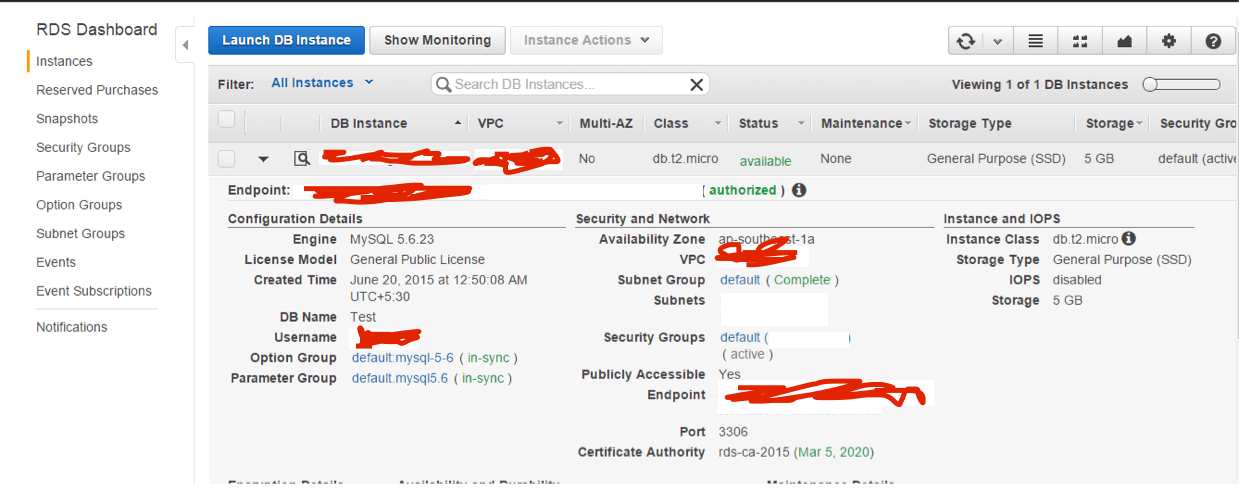Open the default.mysql5.6 parameter group link
This screenshot has width=1239, height=492.
(x=400, y=378)
